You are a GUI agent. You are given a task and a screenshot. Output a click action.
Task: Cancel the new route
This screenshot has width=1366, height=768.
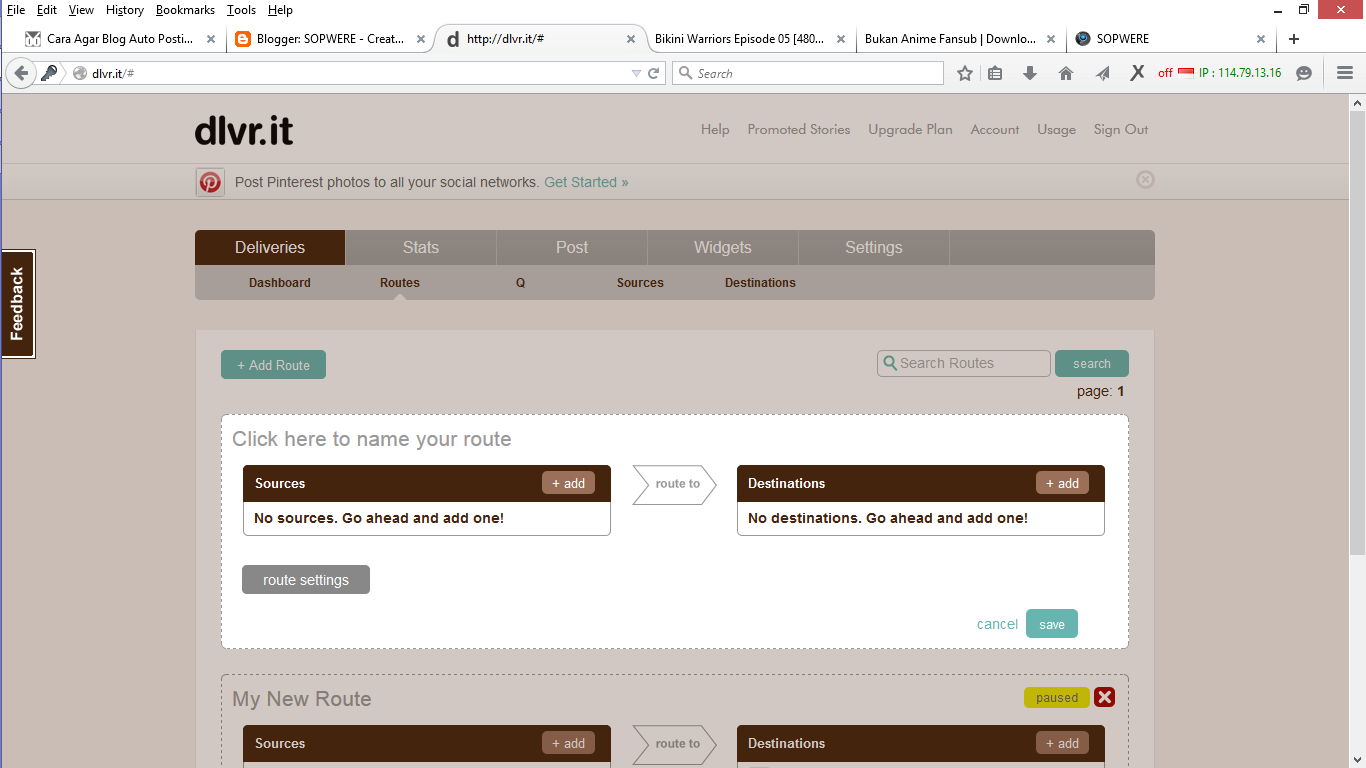click(x=997, y=624)
